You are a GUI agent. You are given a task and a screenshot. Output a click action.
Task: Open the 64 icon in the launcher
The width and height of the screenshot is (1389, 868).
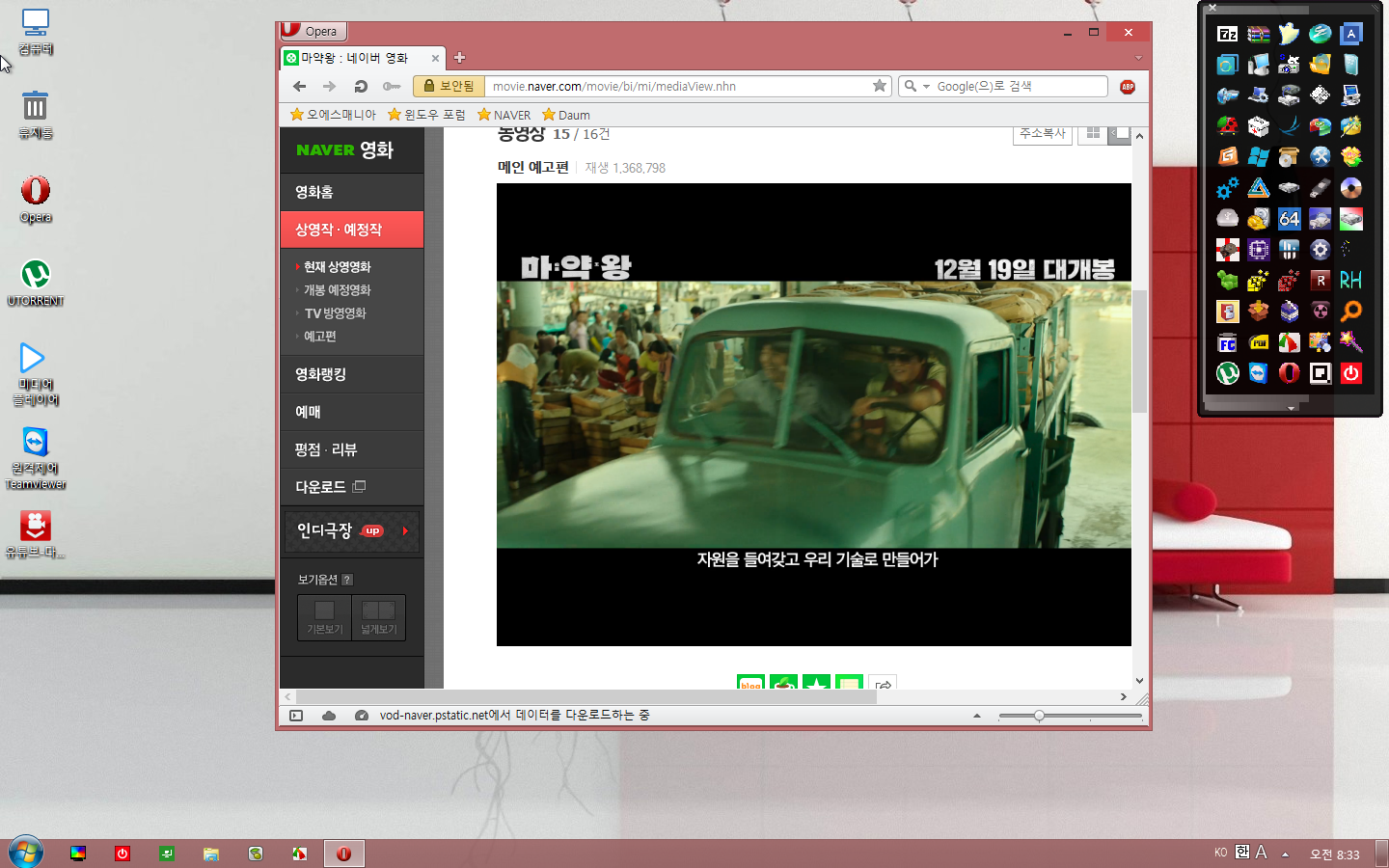(1290, 219)
